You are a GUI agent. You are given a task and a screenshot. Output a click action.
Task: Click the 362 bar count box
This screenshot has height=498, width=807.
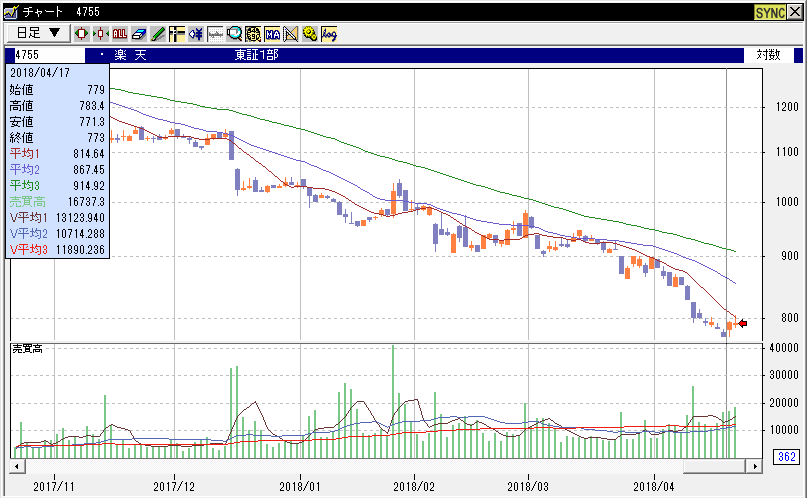pyautogui.click(x=787, y=458)
